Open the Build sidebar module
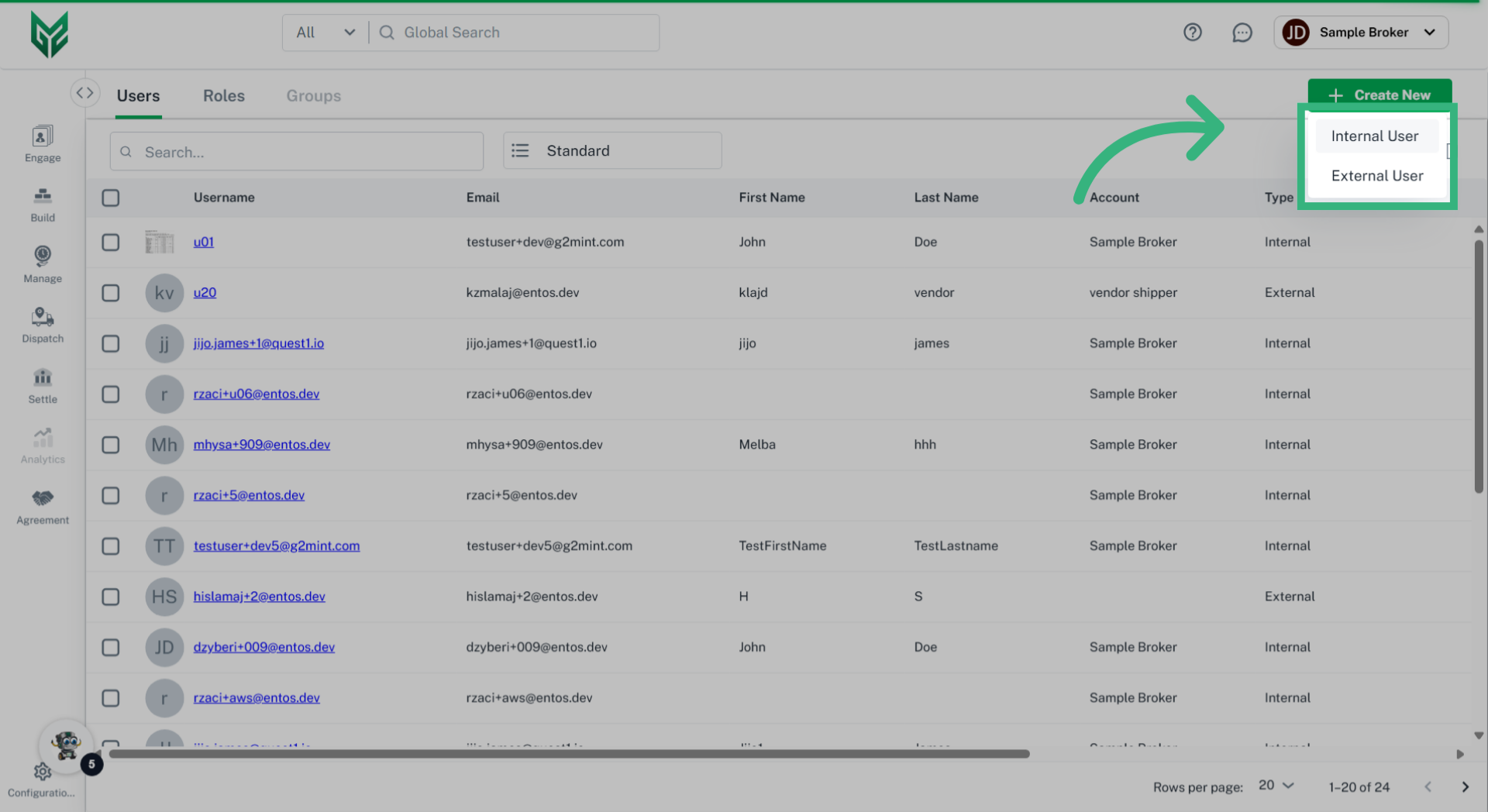The image size is (1488, 812). pyautogui.click(x=43, y=205)
